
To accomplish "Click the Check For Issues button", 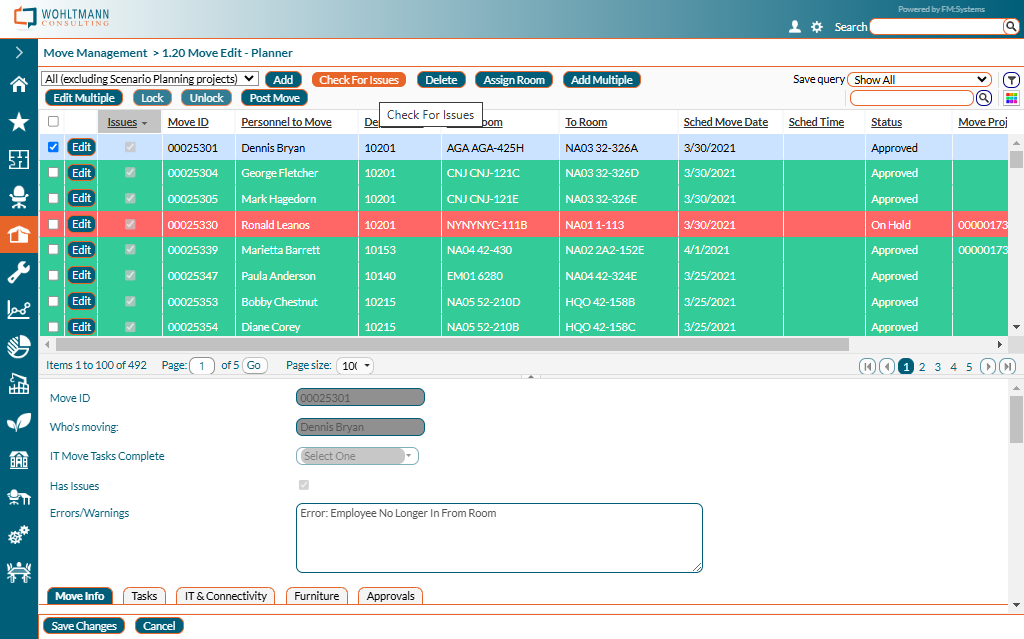I will [x=359, y=80].
